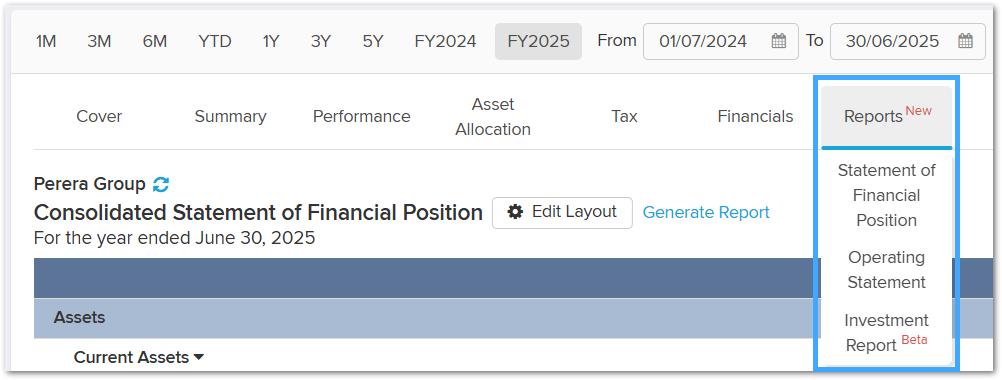Choose Operating Statement from Reports menu
The width and height of the screenshot is (1002, 380).
pyautogui.click(x=886, y=270)
